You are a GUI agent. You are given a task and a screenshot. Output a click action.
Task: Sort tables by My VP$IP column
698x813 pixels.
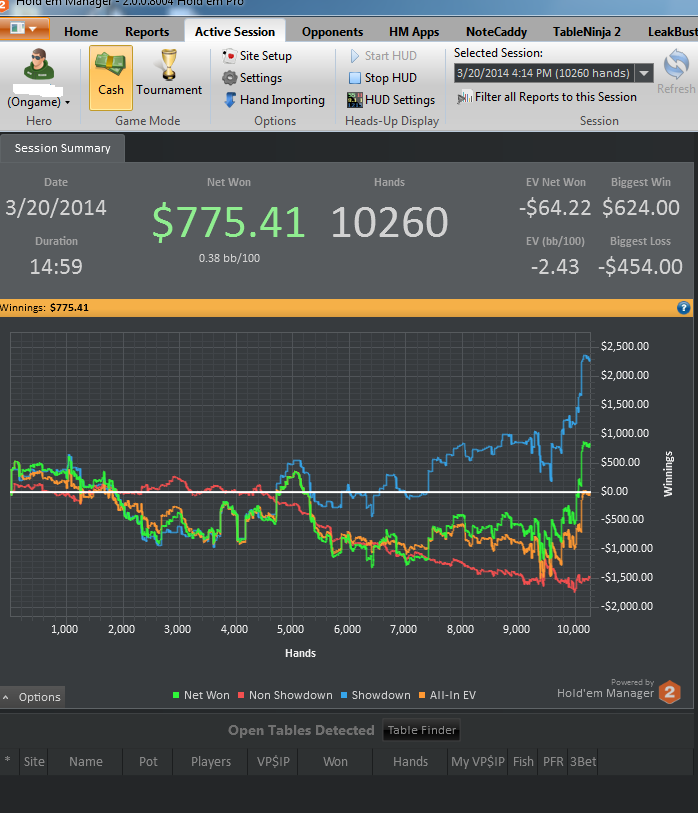point(478,762)
